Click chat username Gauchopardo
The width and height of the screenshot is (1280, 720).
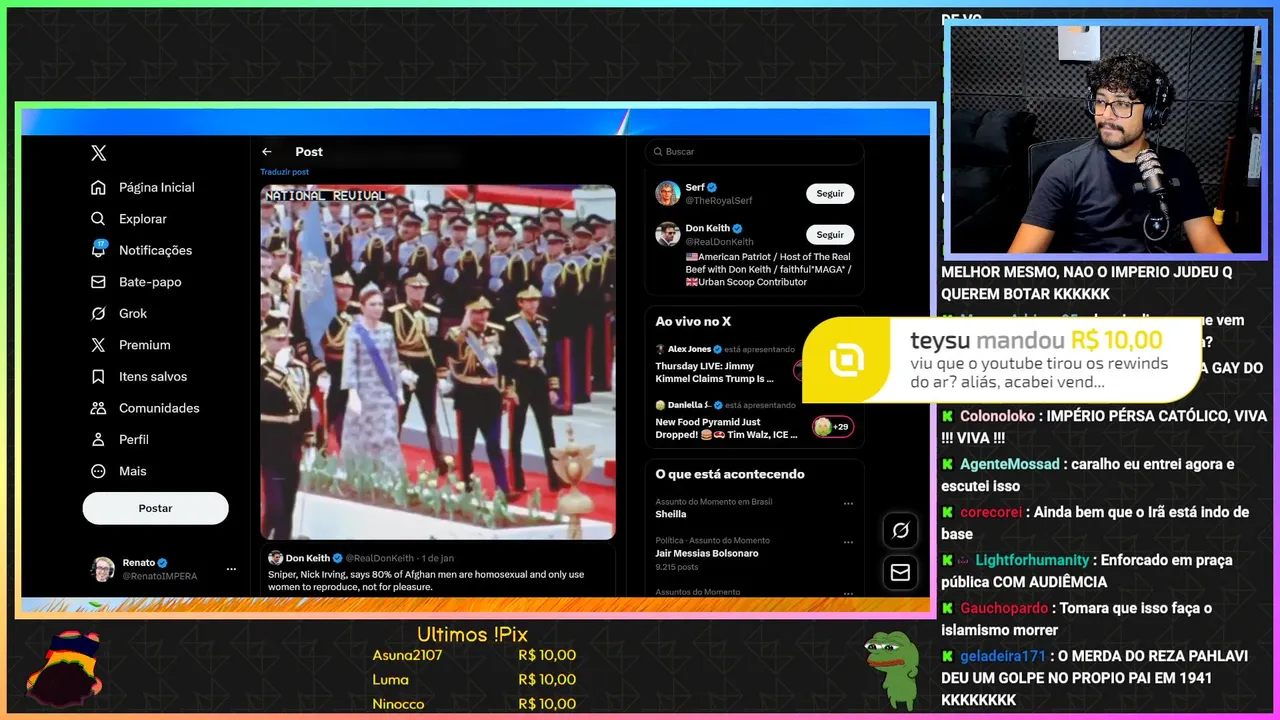click(x=1004, y=608)
